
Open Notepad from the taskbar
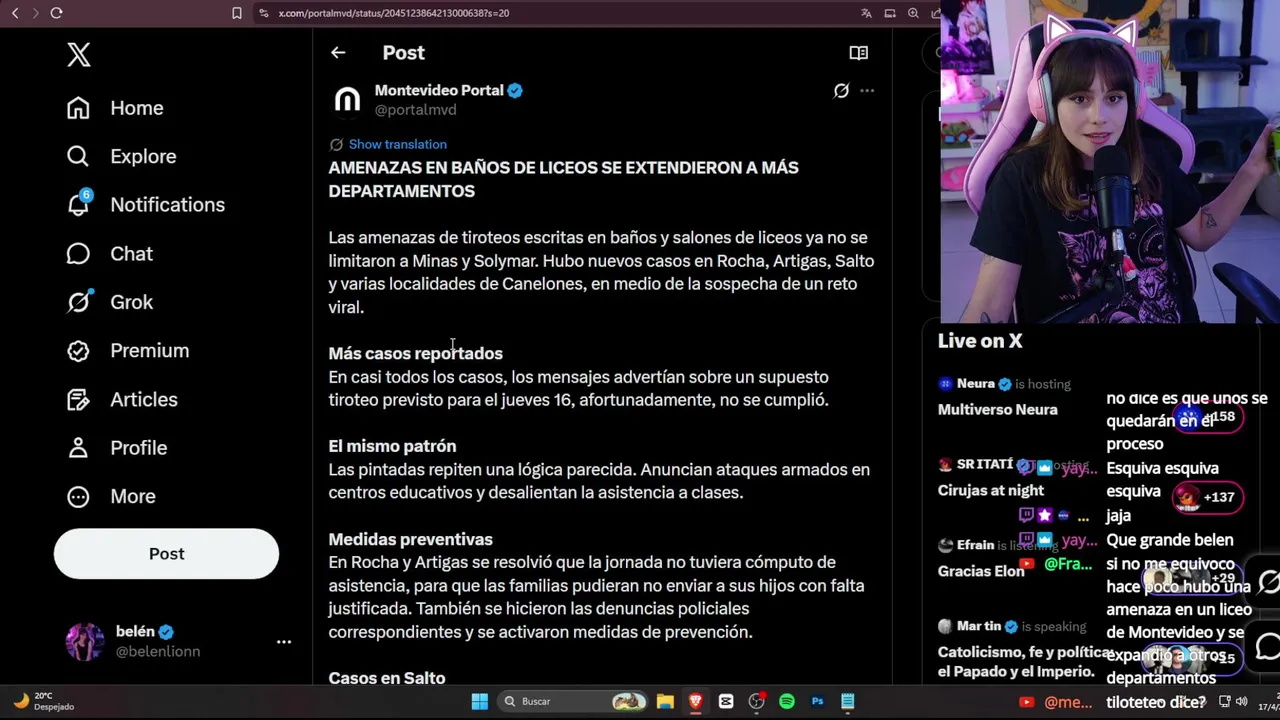coord(848,701)
